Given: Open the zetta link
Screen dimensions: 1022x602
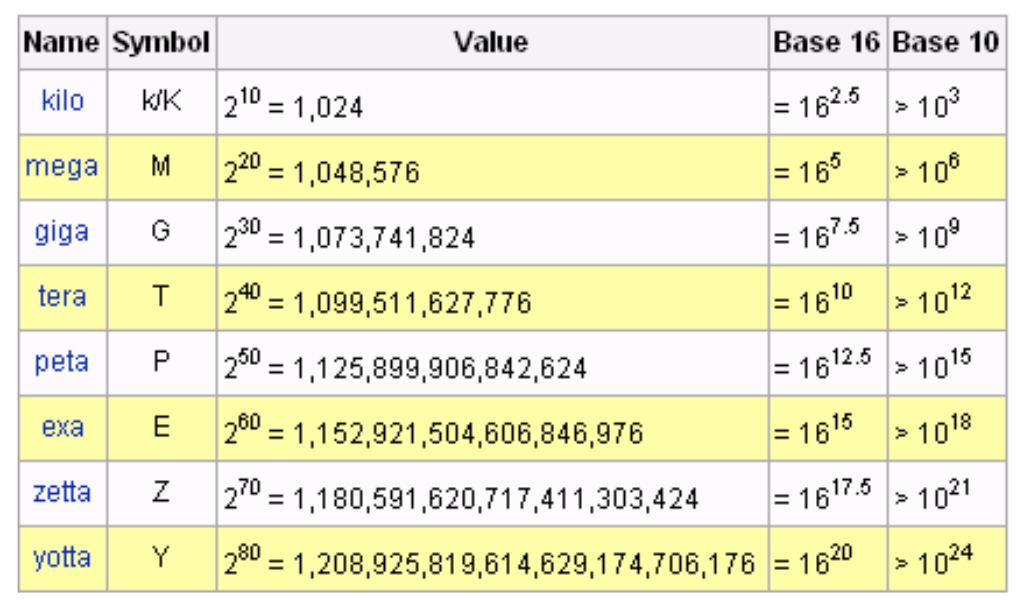Looking at the screenshot, I should coord(62,493).
